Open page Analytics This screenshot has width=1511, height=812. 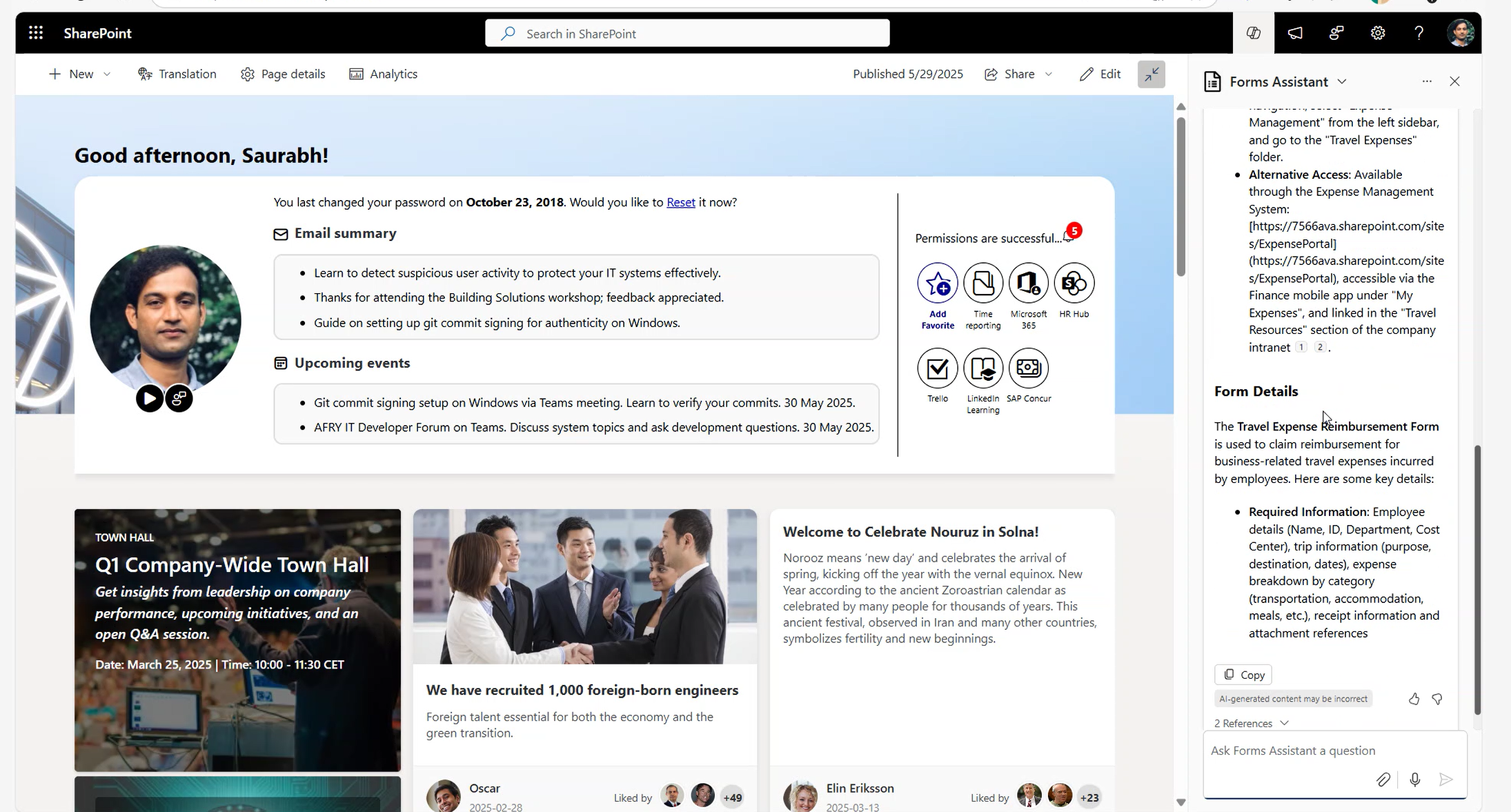pos(383,74)
